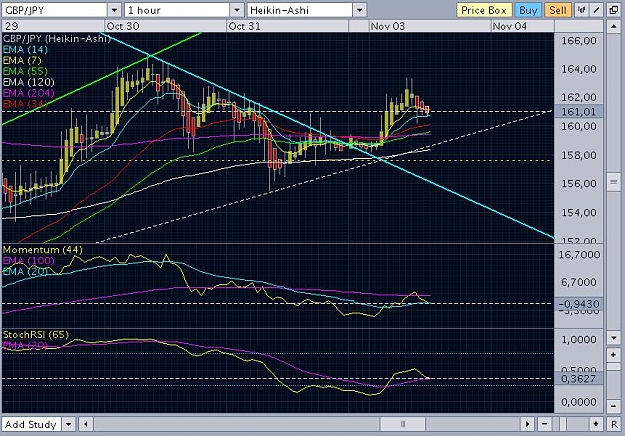The image size is (625, 436).
Task: Click the minus button of the vertical zoom control
Action: pos(613,406)
